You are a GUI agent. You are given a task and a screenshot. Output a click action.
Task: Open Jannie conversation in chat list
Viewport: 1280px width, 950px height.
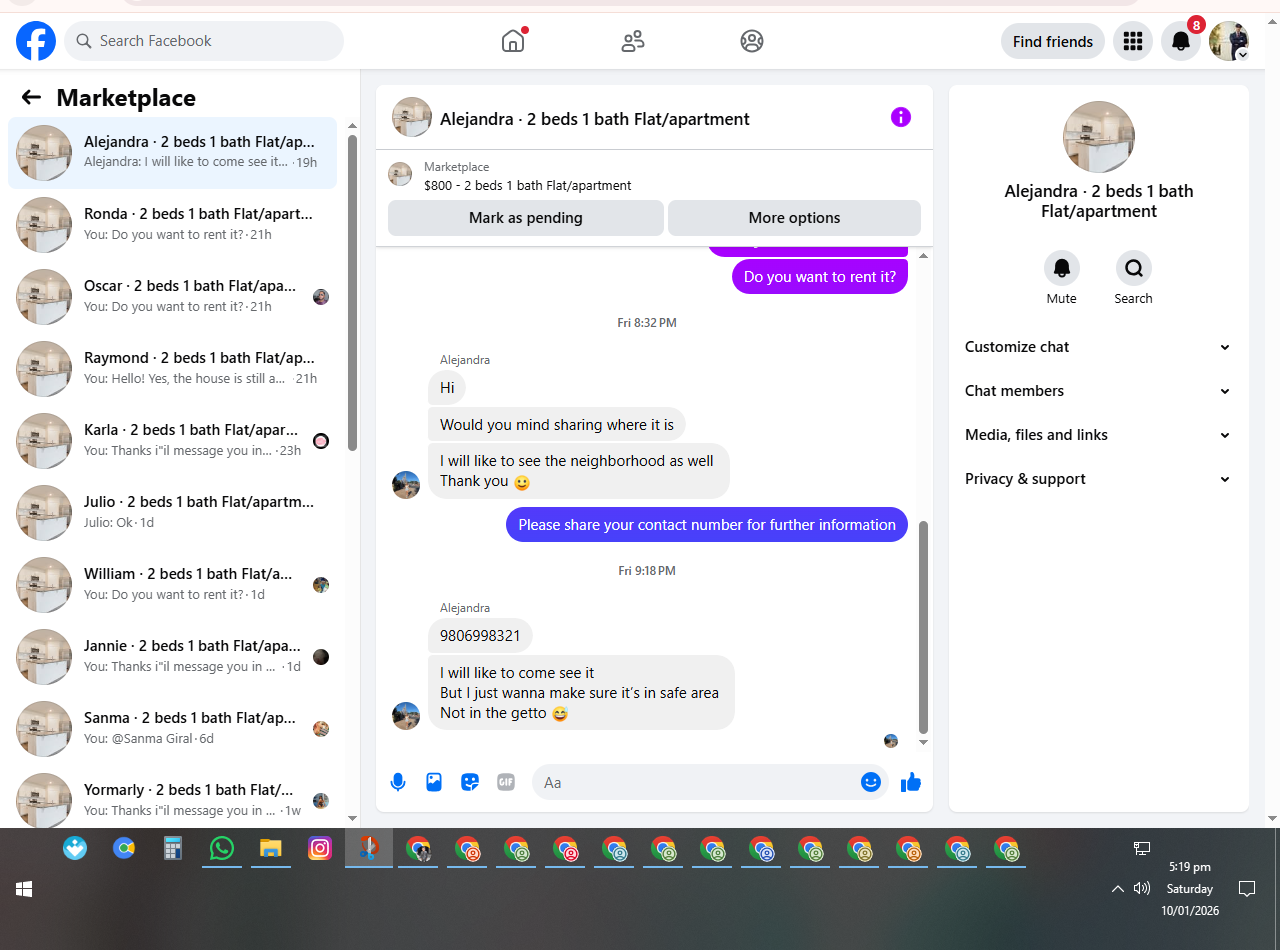point(172,656)
